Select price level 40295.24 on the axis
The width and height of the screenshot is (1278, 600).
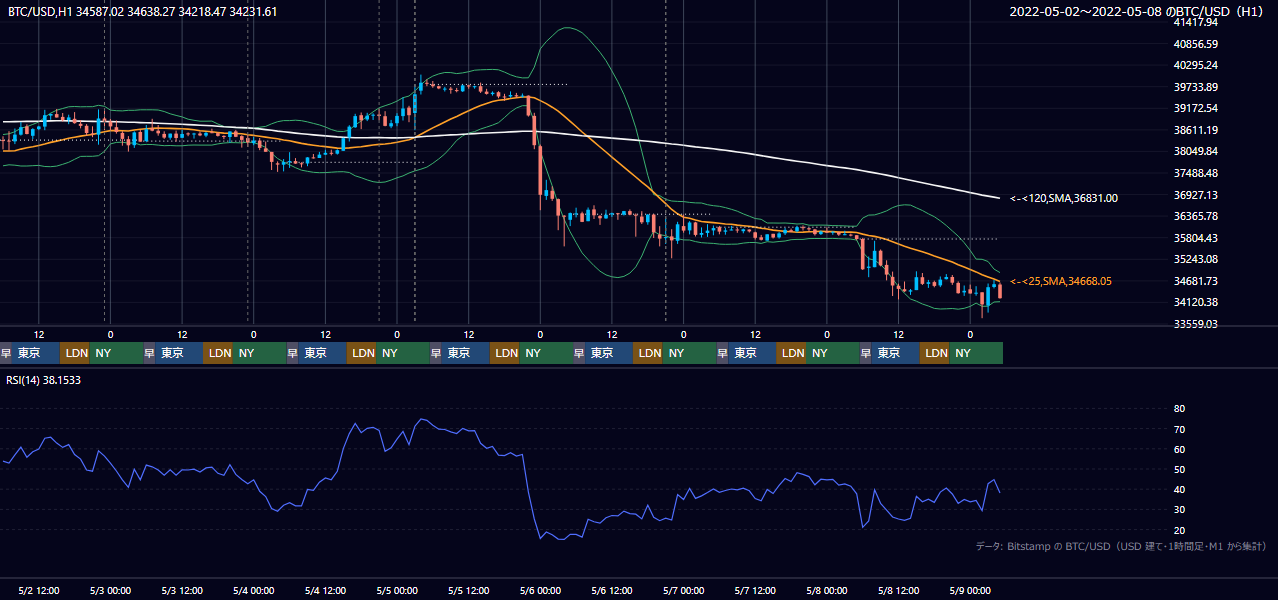point(1195,65)
